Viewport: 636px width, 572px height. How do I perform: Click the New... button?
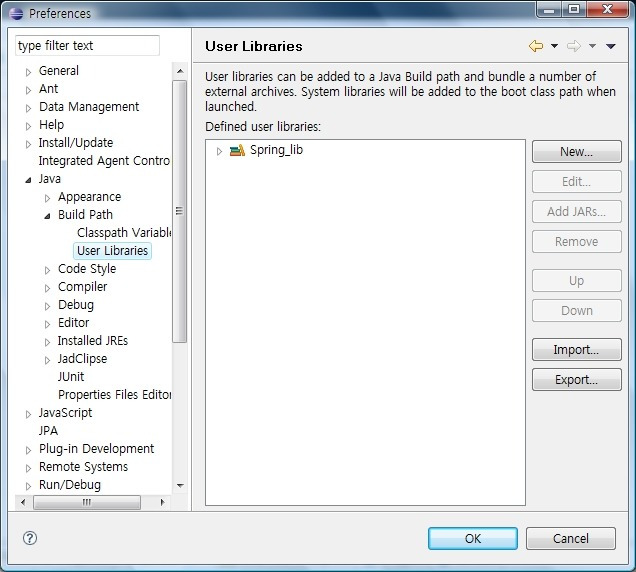tap(576, 152)
